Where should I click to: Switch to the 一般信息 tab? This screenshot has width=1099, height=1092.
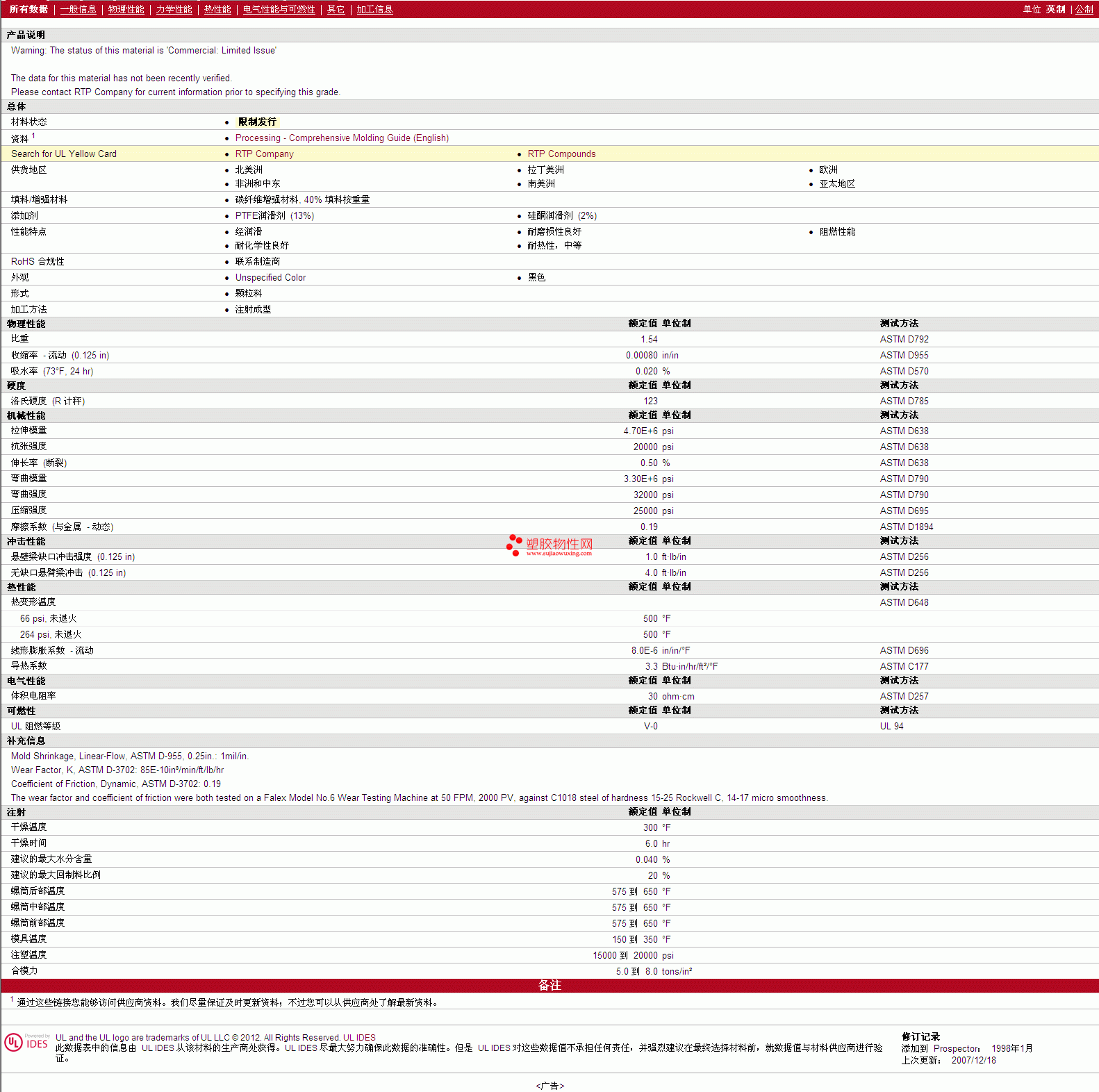(x=78, y=10)
